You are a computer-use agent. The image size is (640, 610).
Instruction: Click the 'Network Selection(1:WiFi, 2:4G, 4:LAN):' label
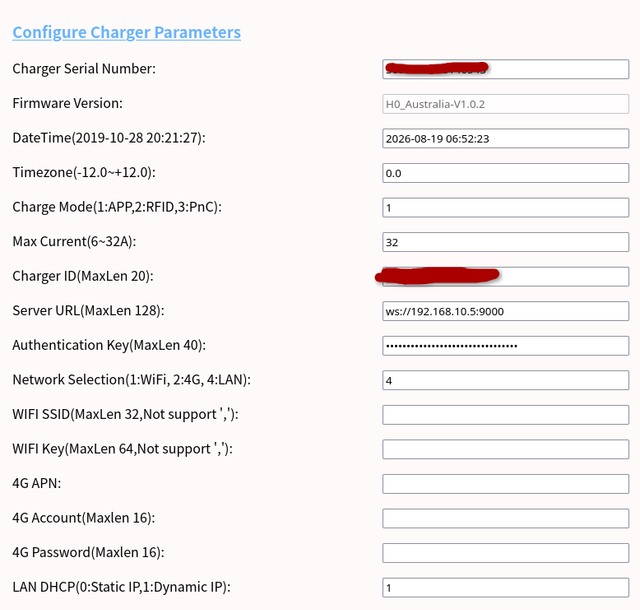(131, 380)
